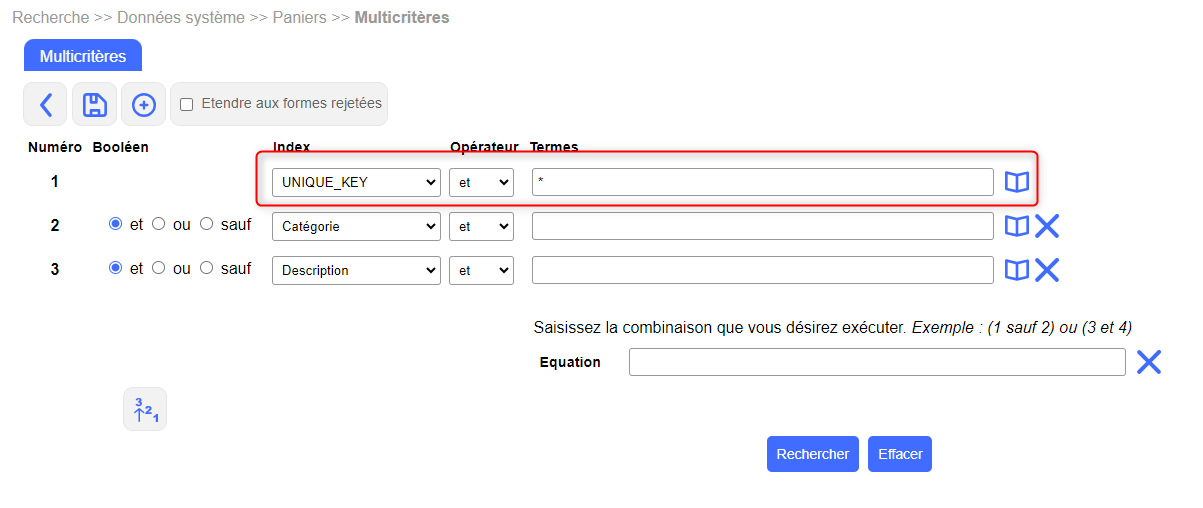The width and height of the screenshot is (1203, 508).
Task: Click the back arrow icon
Action: pos(45,104)
